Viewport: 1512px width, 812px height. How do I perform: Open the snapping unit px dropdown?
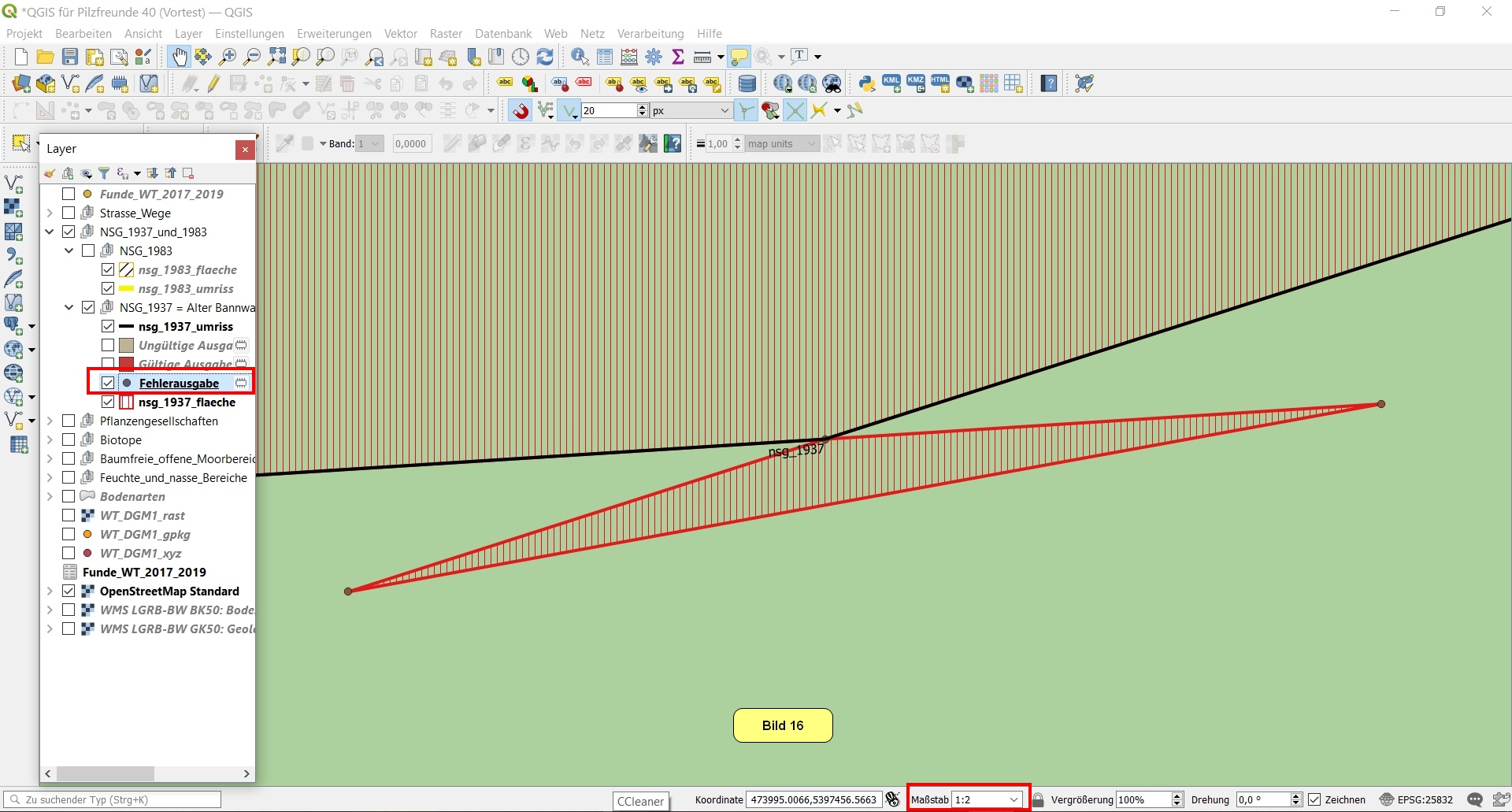coord(724,111)
